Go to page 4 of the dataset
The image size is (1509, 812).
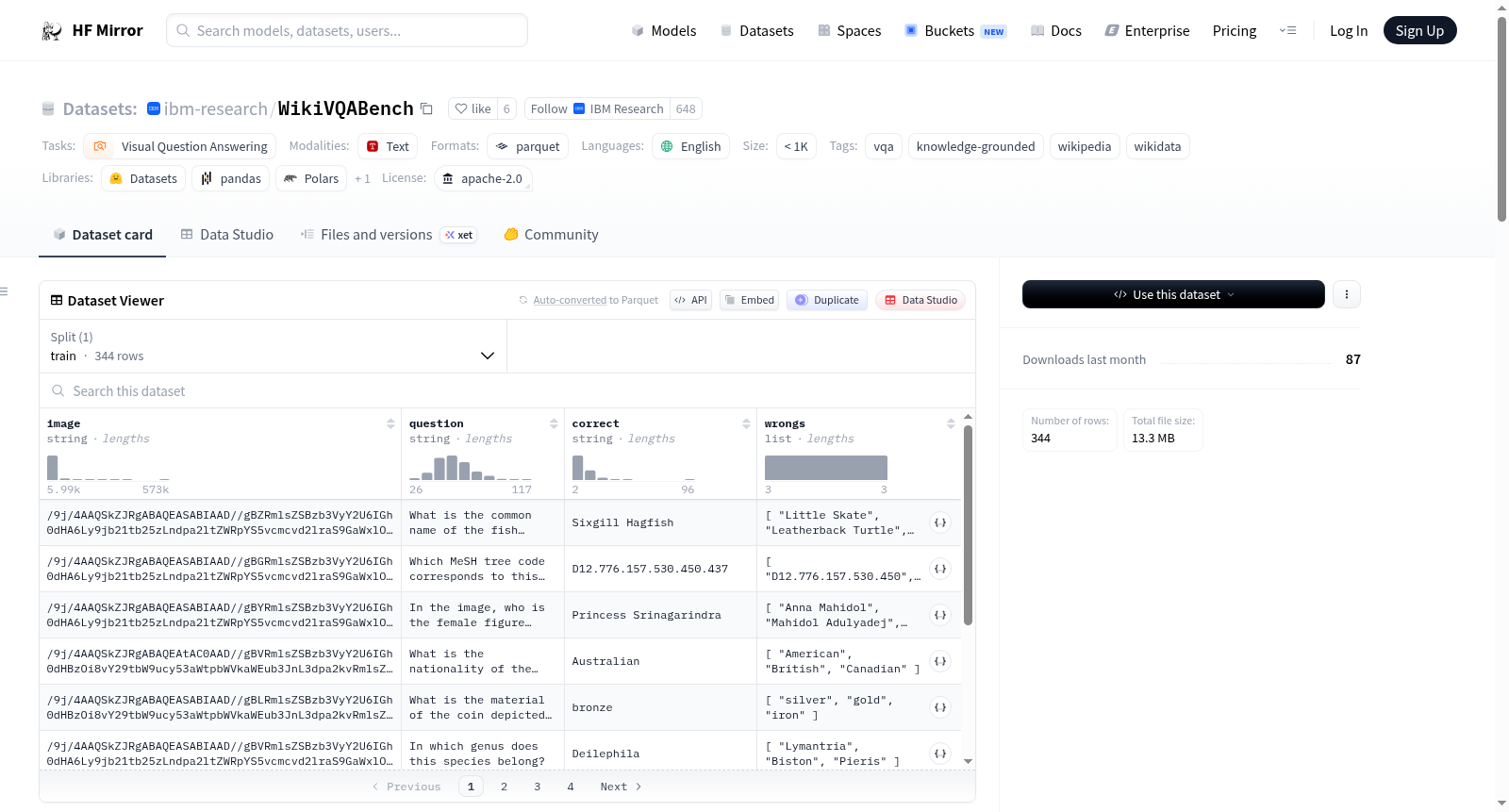(x=571, y=787)
